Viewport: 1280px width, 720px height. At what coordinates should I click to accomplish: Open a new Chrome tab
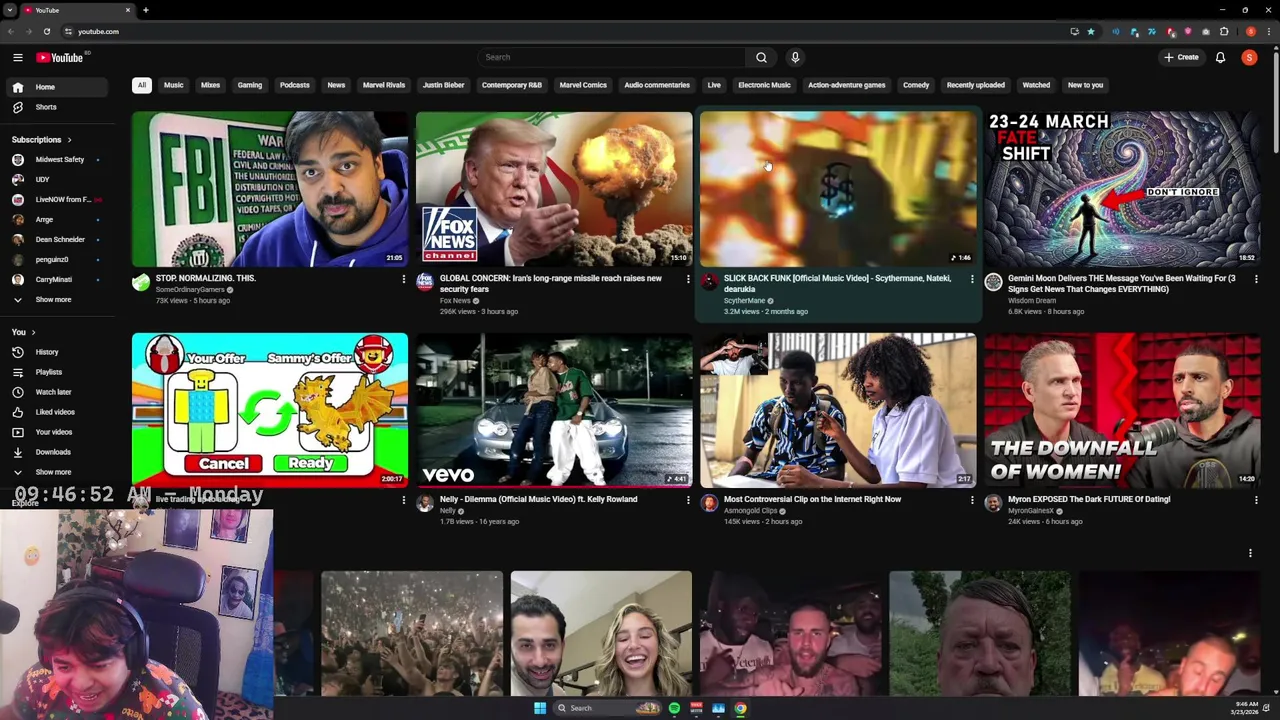pyautogui.click(x=145, y=10)
